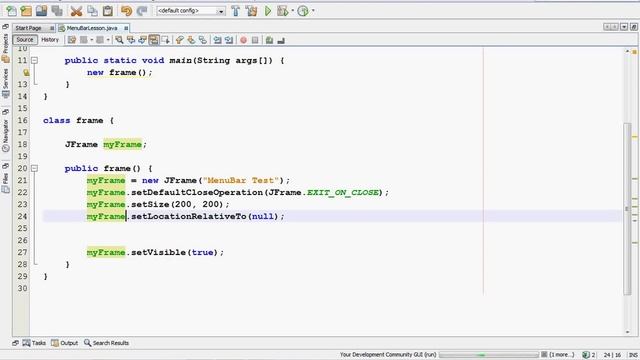640x360 pixels.
Task: Cancel the running task in status bar
Action: [544, 355]
